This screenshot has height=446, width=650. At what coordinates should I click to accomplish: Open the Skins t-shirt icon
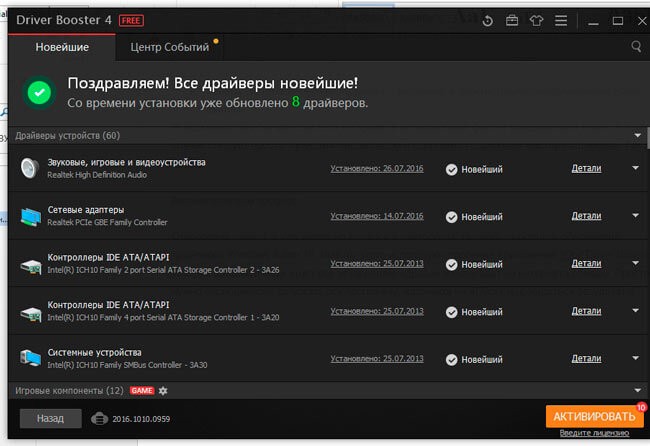click(x=537, y=20)
